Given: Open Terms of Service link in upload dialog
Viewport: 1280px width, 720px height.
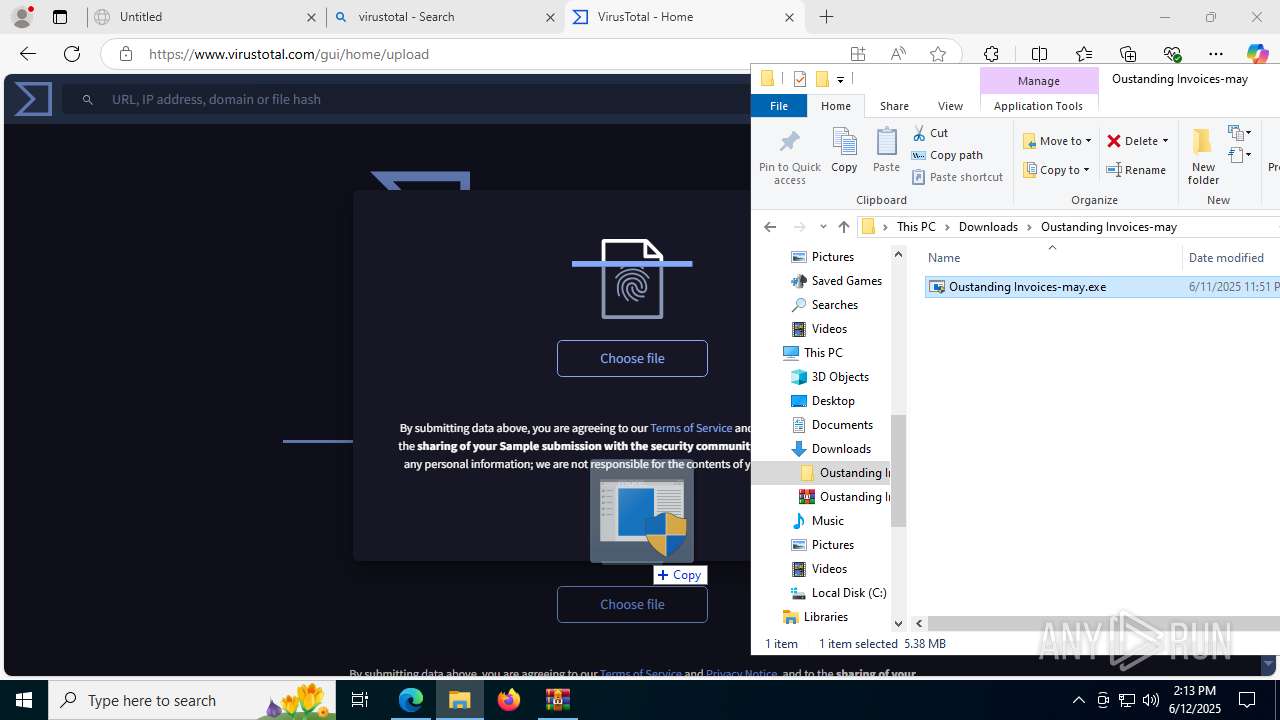Looking at the screenshot, I should (691, 428).
